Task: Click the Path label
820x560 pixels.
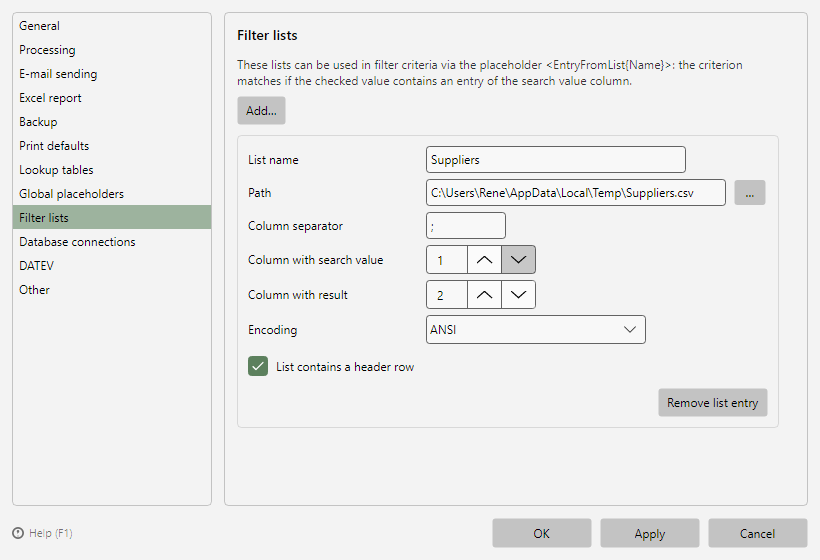Action: pyautogui.click(x=259, y=192)
